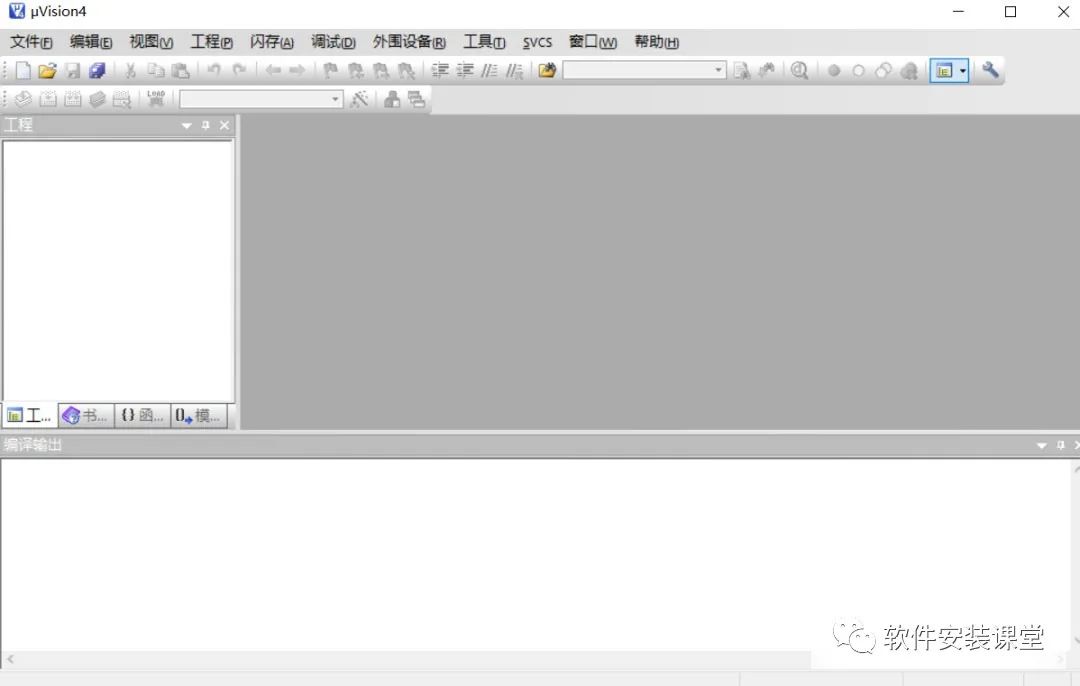This screenshot has width=1080, height=686.
Task: Click the New file icon in toolbar
Action: tap(23, 70)
